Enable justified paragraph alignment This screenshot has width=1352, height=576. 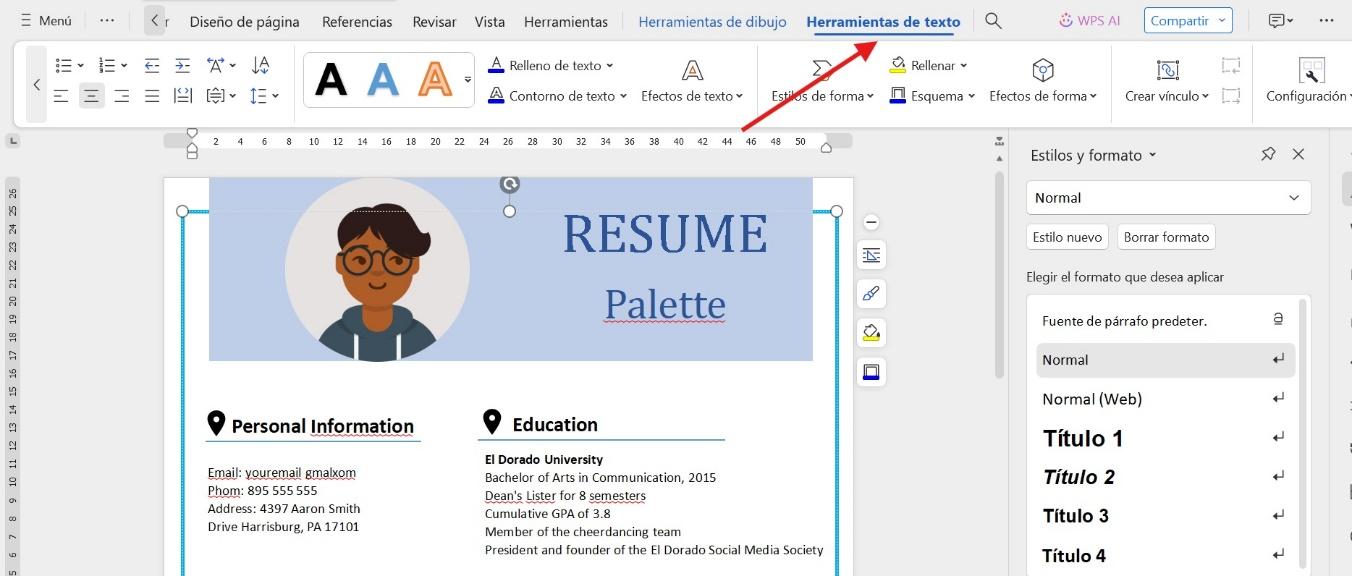151,95
